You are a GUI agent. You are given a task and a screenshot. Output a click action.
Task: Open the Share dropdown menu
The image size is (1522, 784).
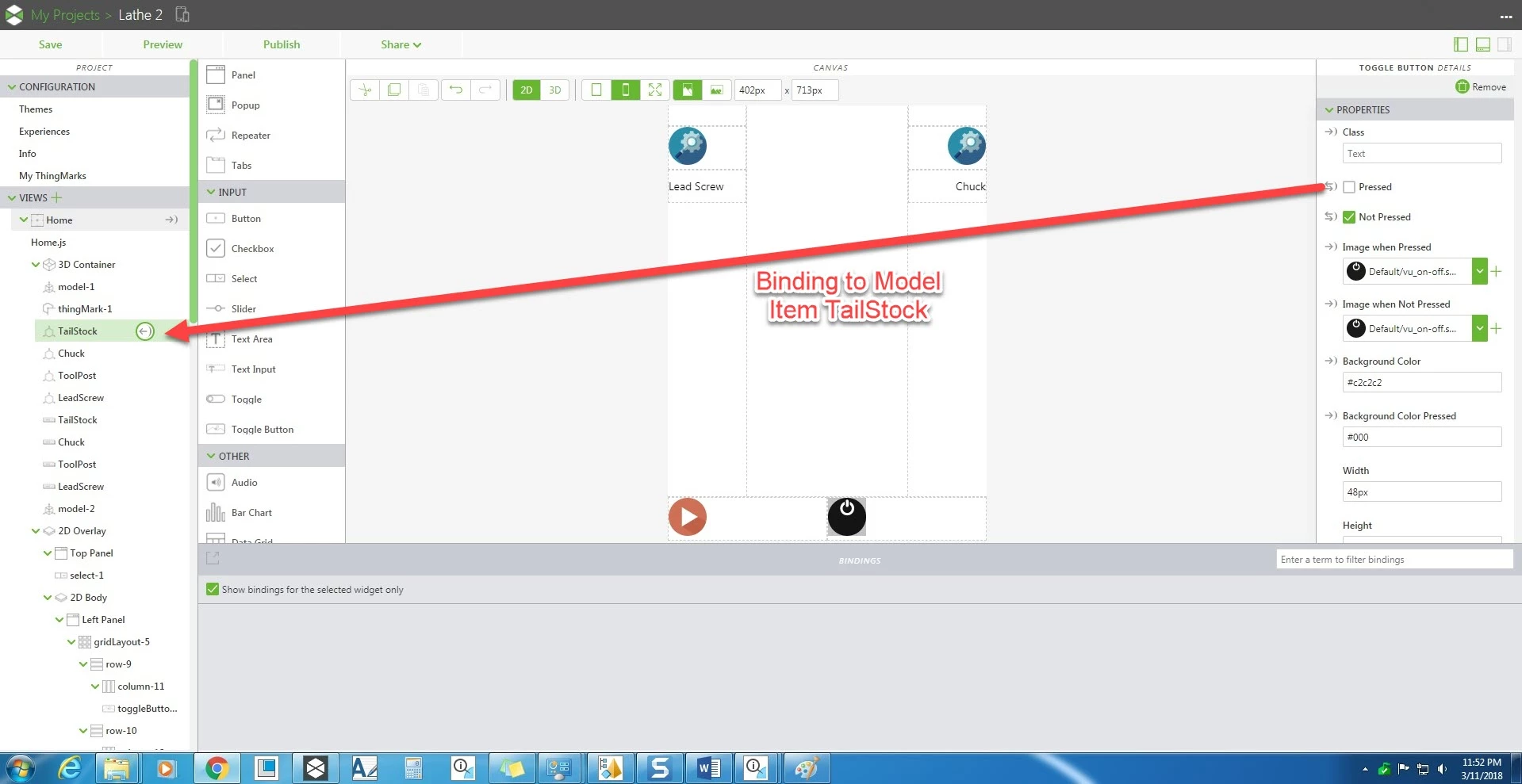point(401,44)
